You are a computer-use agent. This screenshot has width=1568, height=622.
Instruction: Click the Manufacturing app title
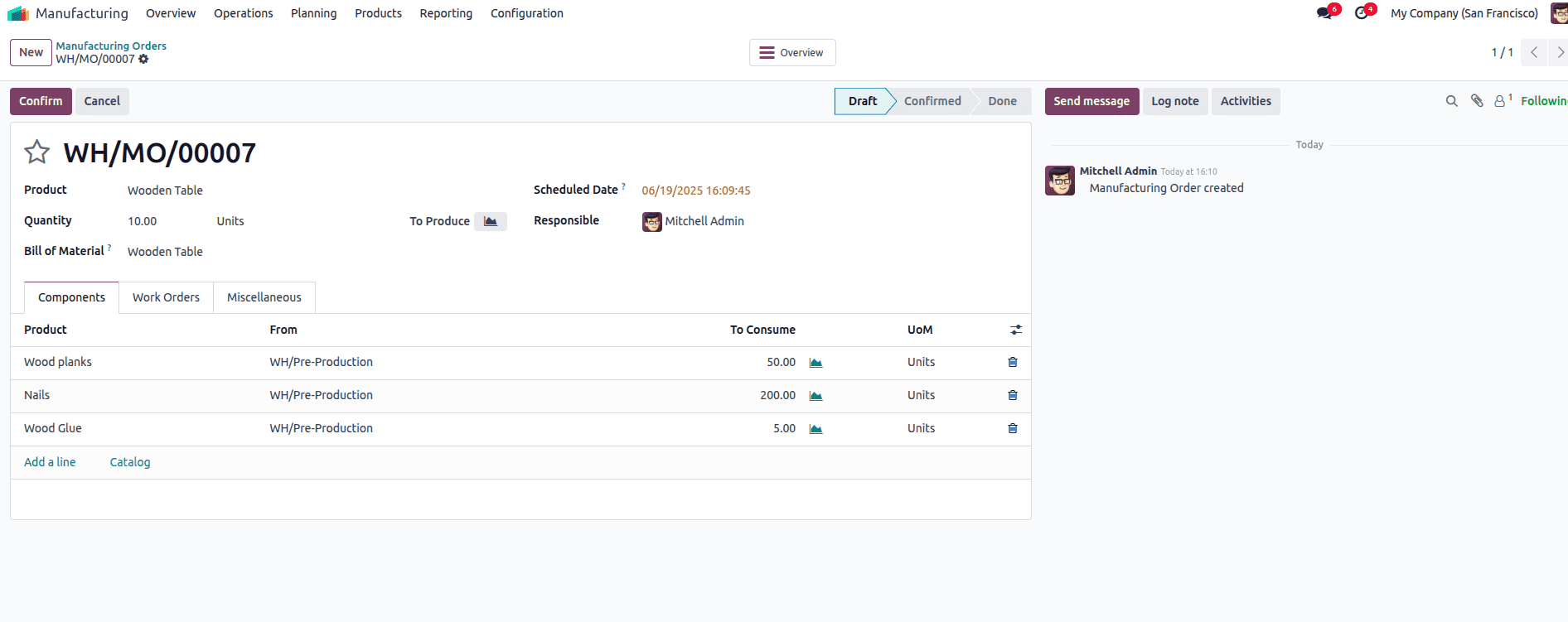82,13
